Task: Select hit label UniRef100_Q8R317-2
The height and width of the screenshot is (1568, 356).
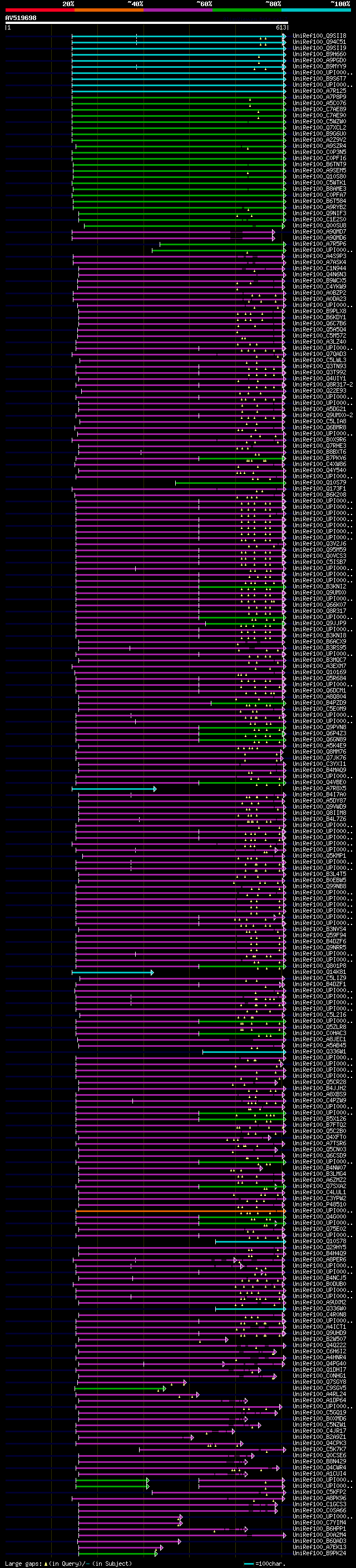Action: pos(323,385)
